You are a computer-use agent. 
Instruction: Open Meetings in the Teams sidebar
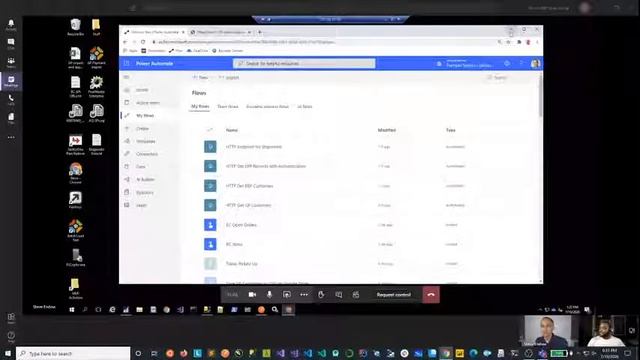[x=11, y=81]
